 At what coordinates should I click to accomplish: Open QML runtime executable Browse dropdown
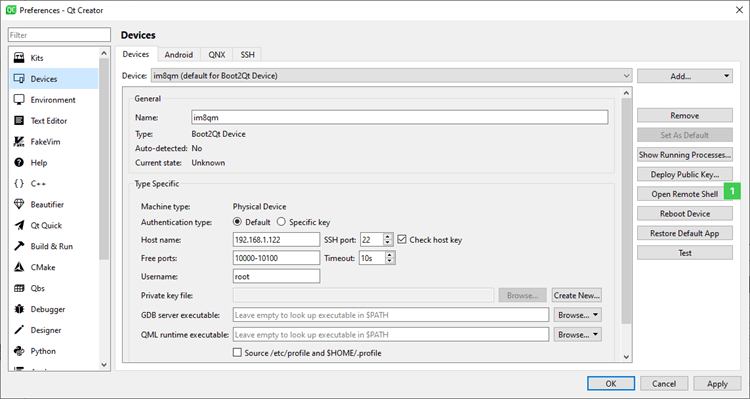coord(577,334)
